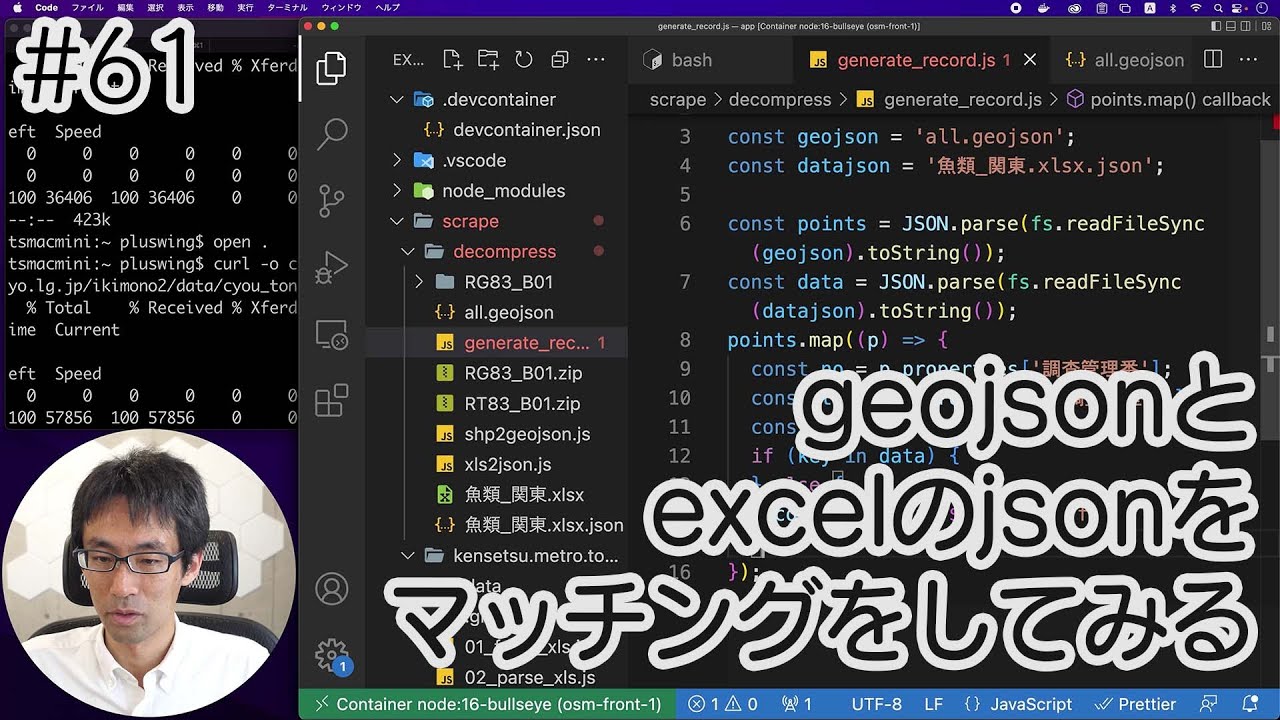This screenshot has width=1280, height=720.
Task: Refresh the Explorer file tree
Action: tap(524, 59)
